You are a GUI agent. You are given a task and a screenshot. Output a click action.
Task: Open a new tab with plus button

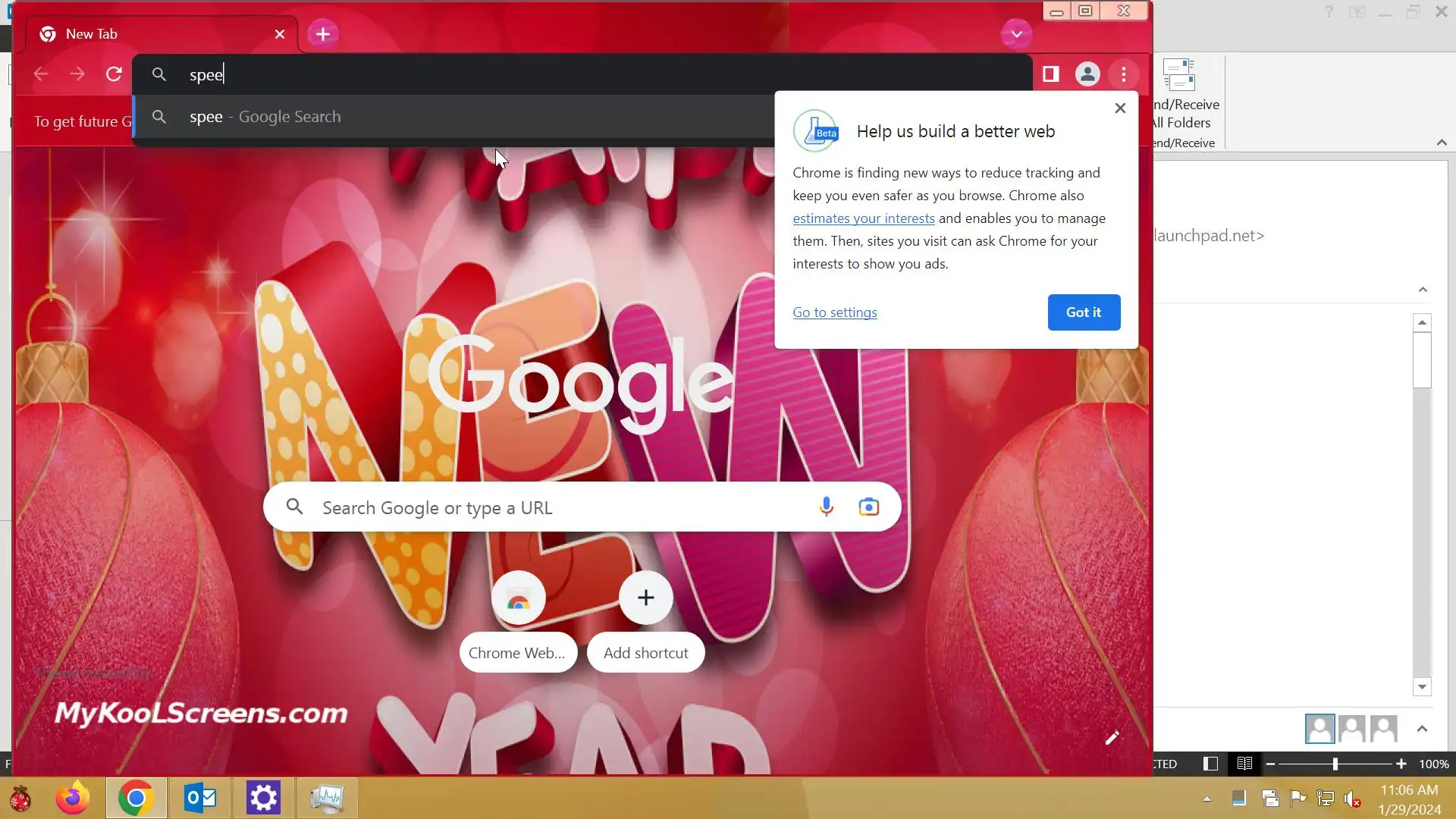pyautogui.click(x=322, y=34)
